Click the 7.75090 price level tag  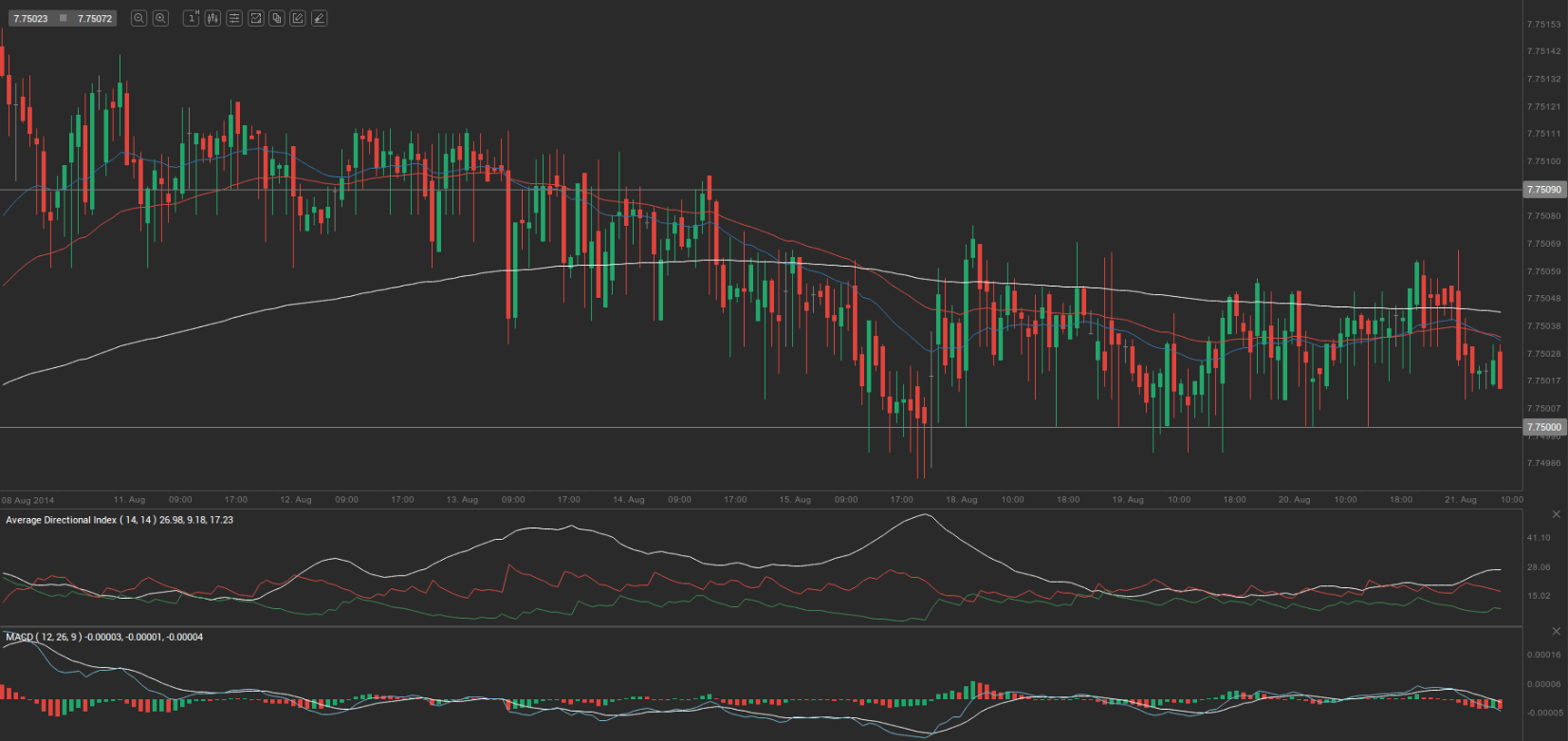1543,190
